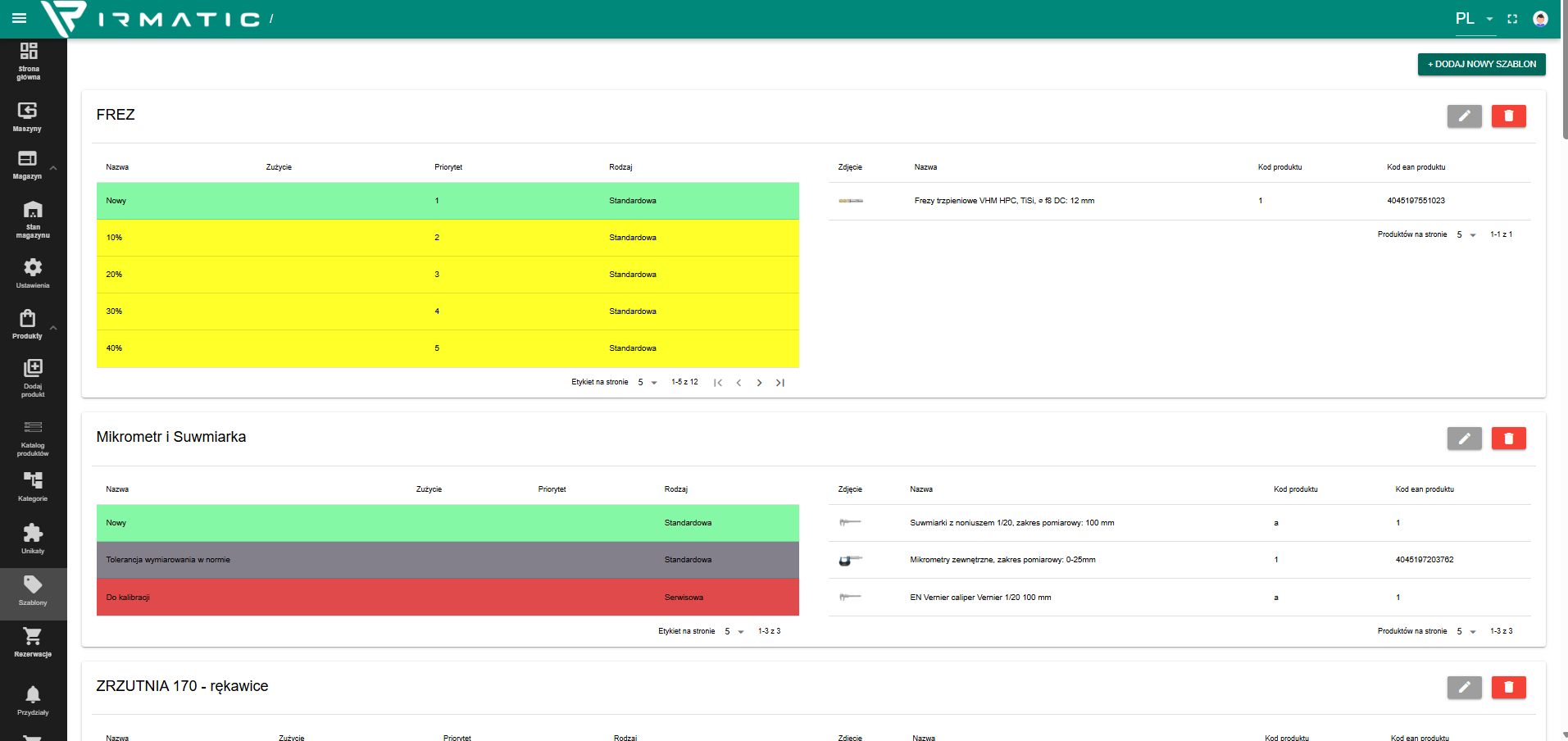Click Mikrometr Rodzaj column header
Viewport: 1568px width, 741px height.
pyautogui.click(x=675, y=489)
